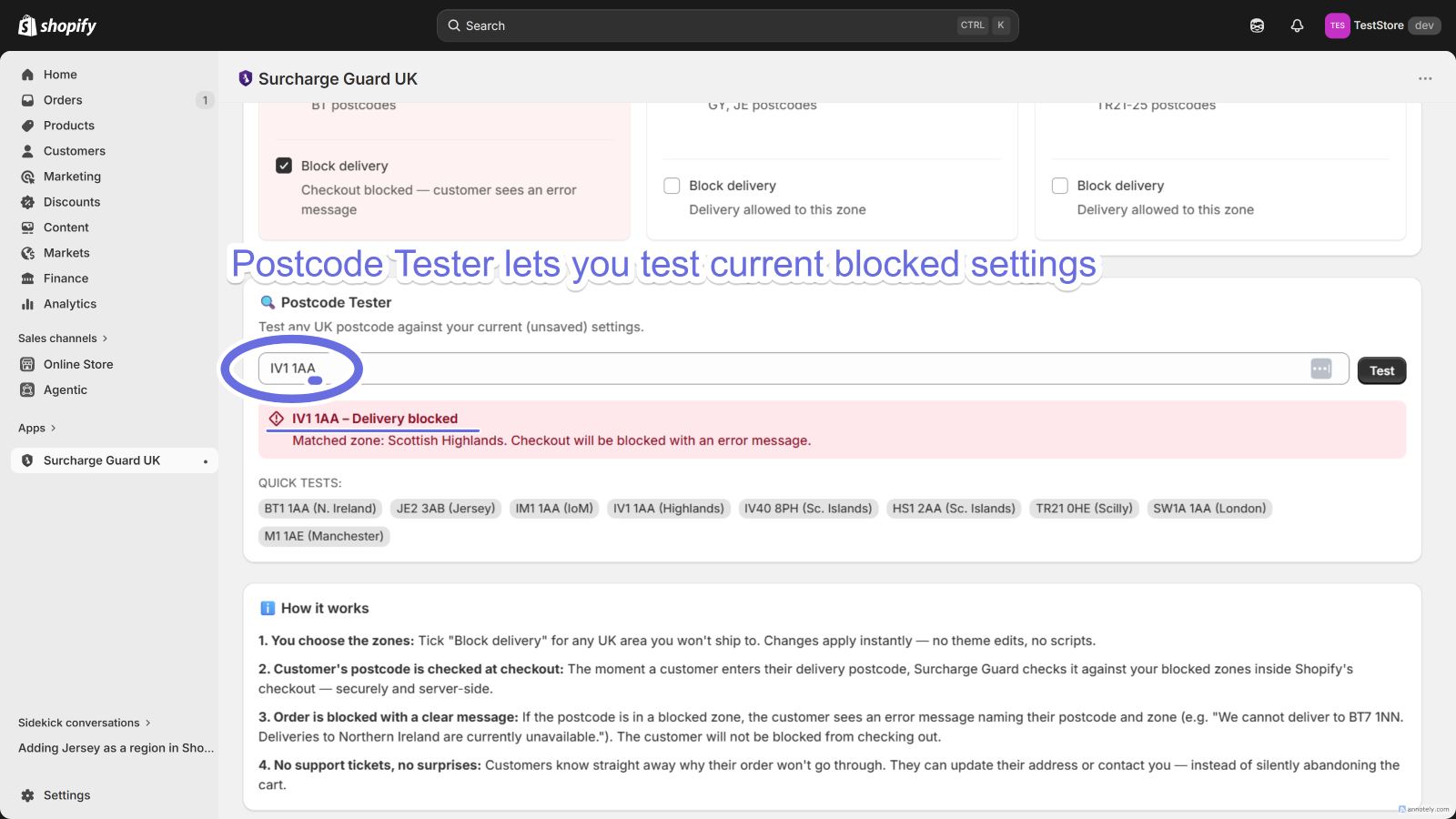Click the top Search bar

coord(727,25)
